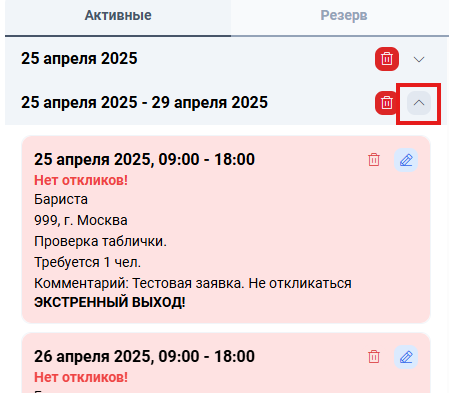Open the 25 апреля 2025, 09:00 - 18:00 heading
449x393 pixels.
point(144,159)
